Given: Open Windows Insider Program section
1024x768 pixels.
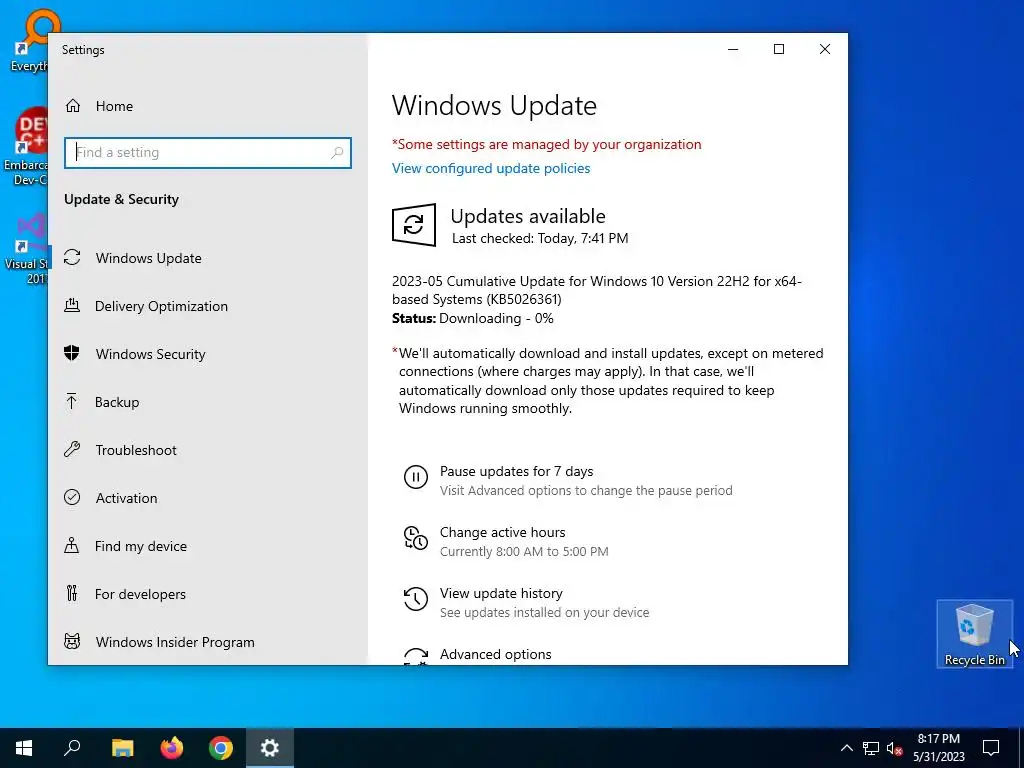Looking at the screenshot, I should point(208,642).
